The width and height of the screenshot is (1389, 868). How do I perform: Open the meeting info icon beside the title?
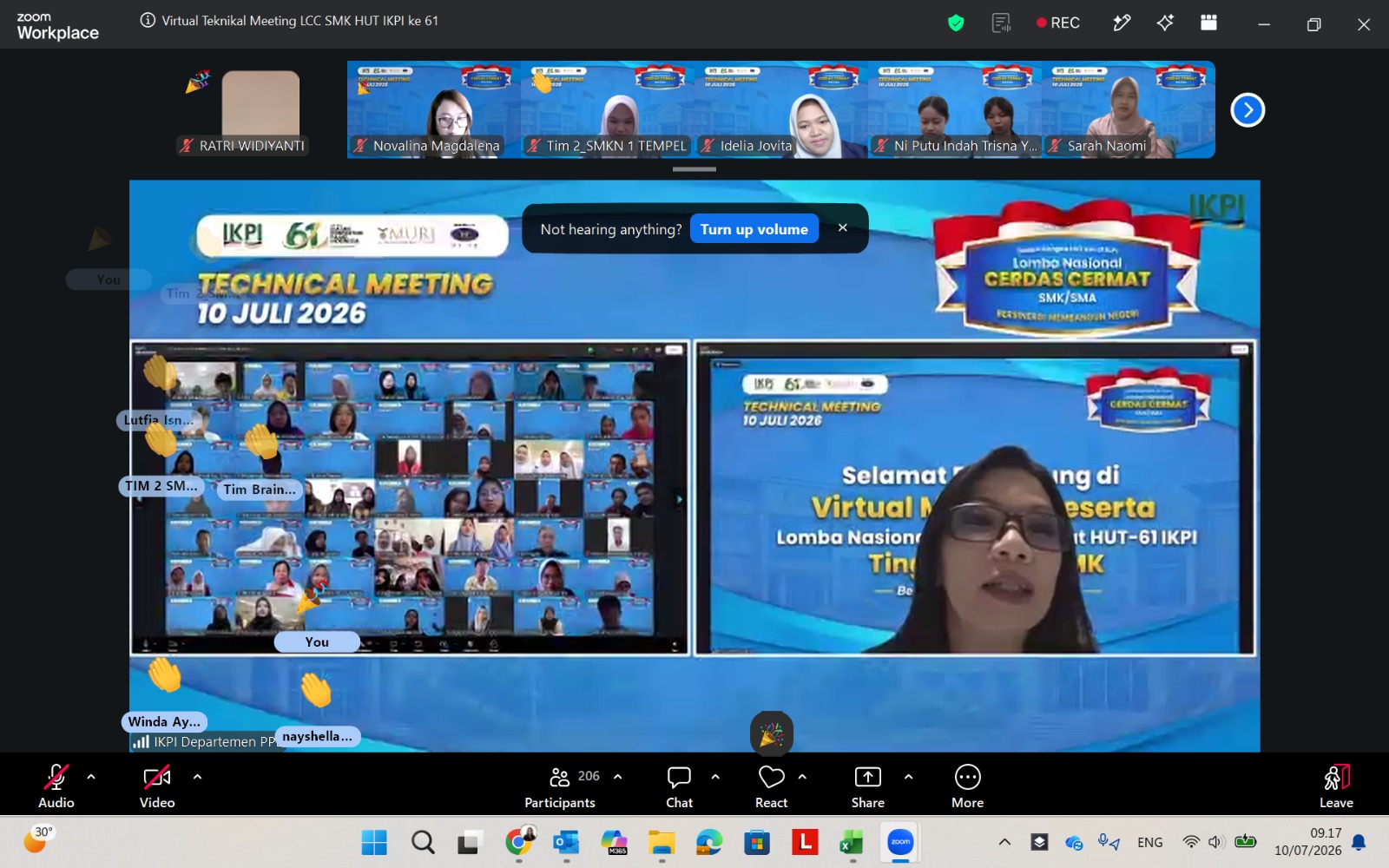pyautogui.click(x=148, y=21)
